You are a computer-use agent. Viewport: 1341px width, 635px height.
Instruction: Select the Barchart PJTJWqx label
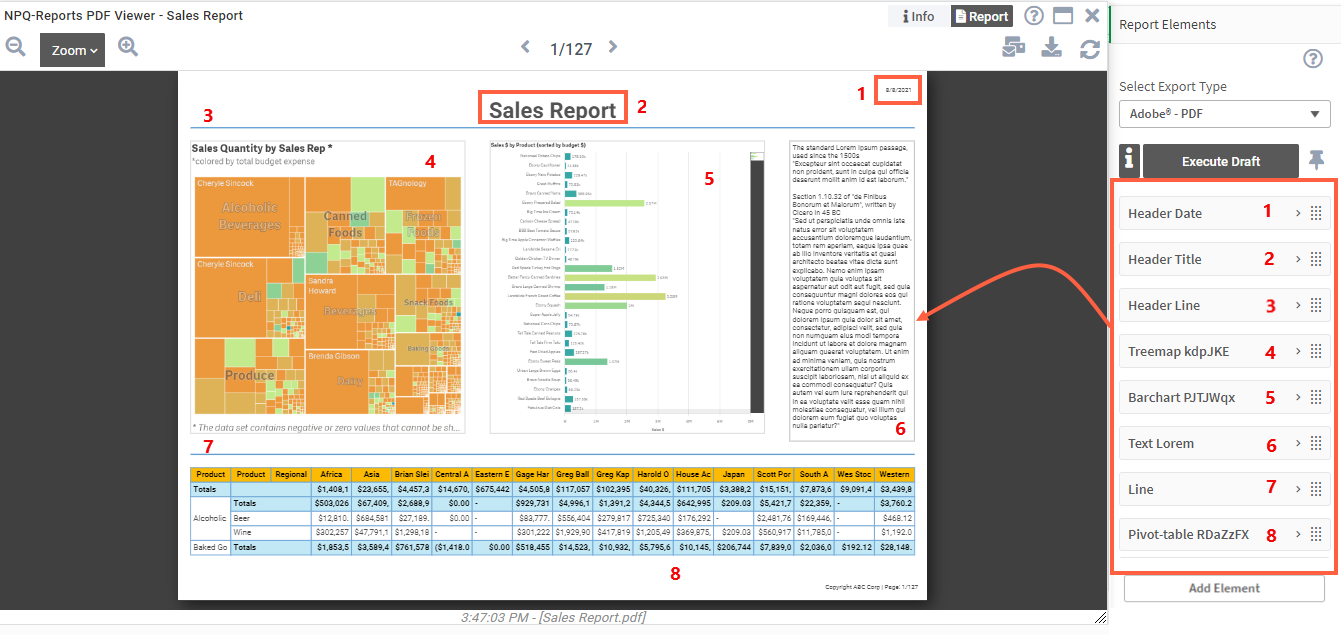coord(1181,397)
